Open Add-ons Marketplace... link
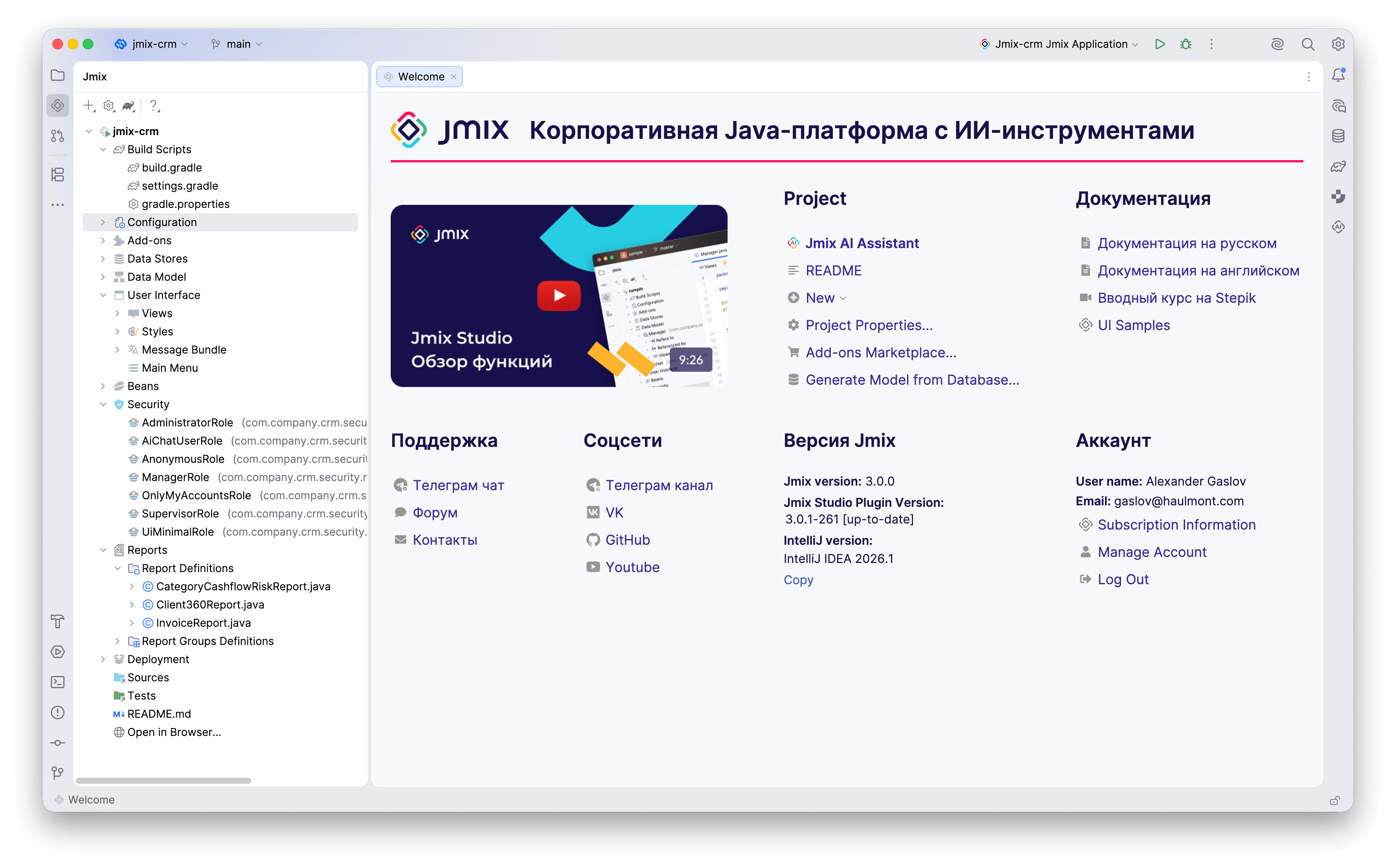 tap(880, 352)
